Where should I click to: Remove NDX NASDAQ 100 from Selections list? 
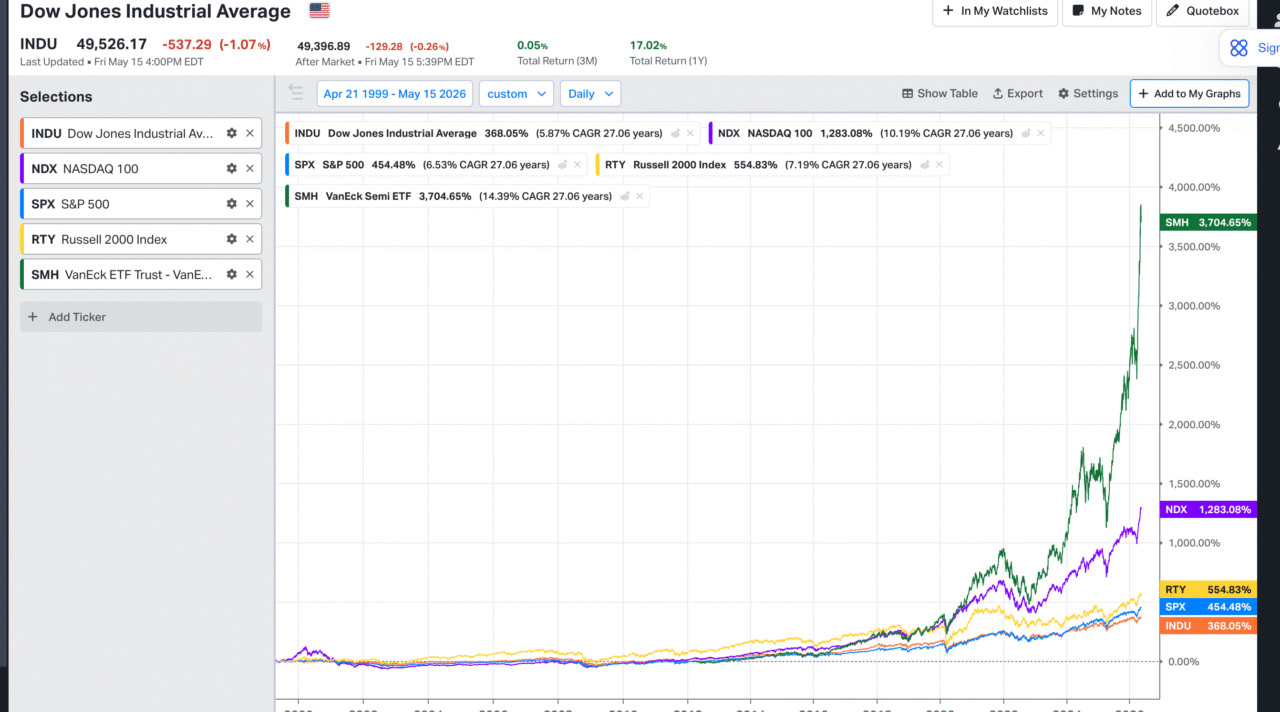pyautogui.click(x=250, y=168)
